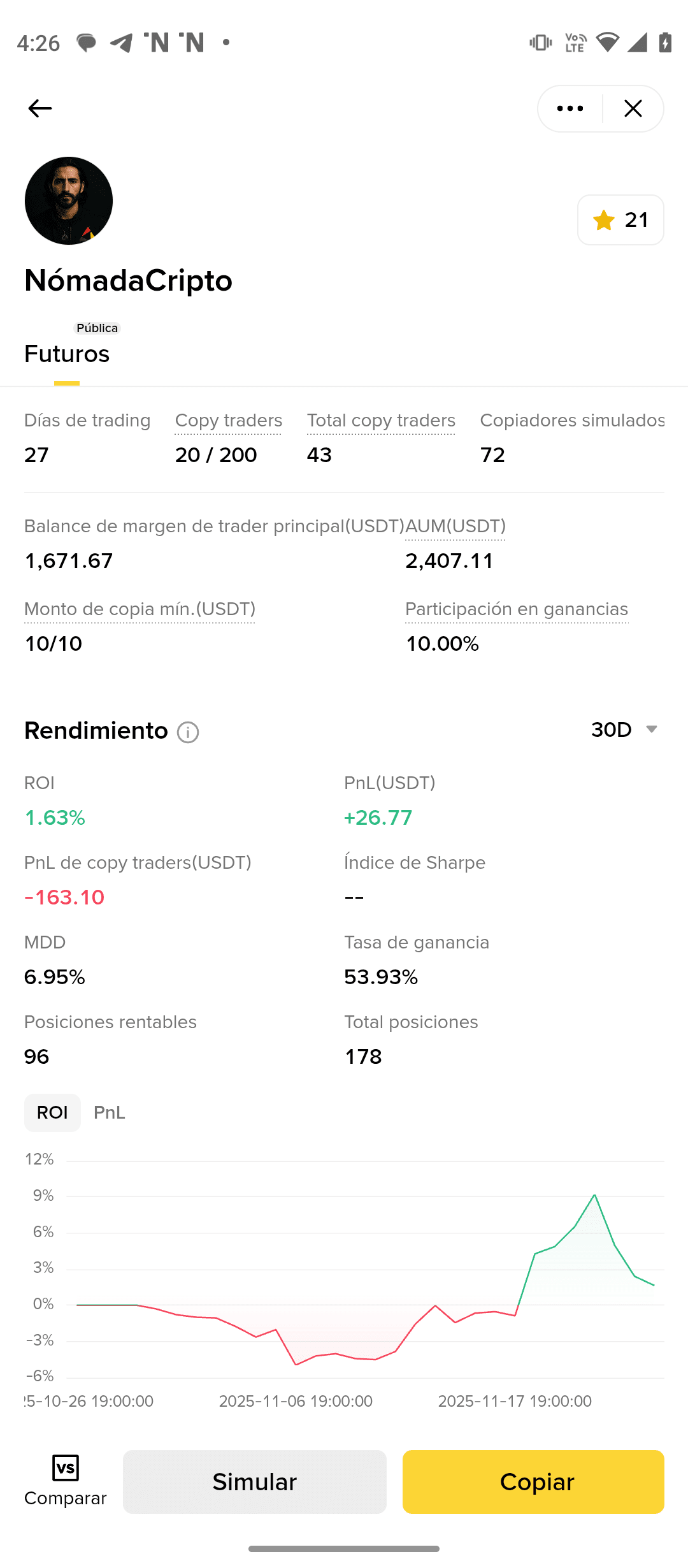Toggle the star favorite button showing 21
688x1568 pixels.
[620, 220]
